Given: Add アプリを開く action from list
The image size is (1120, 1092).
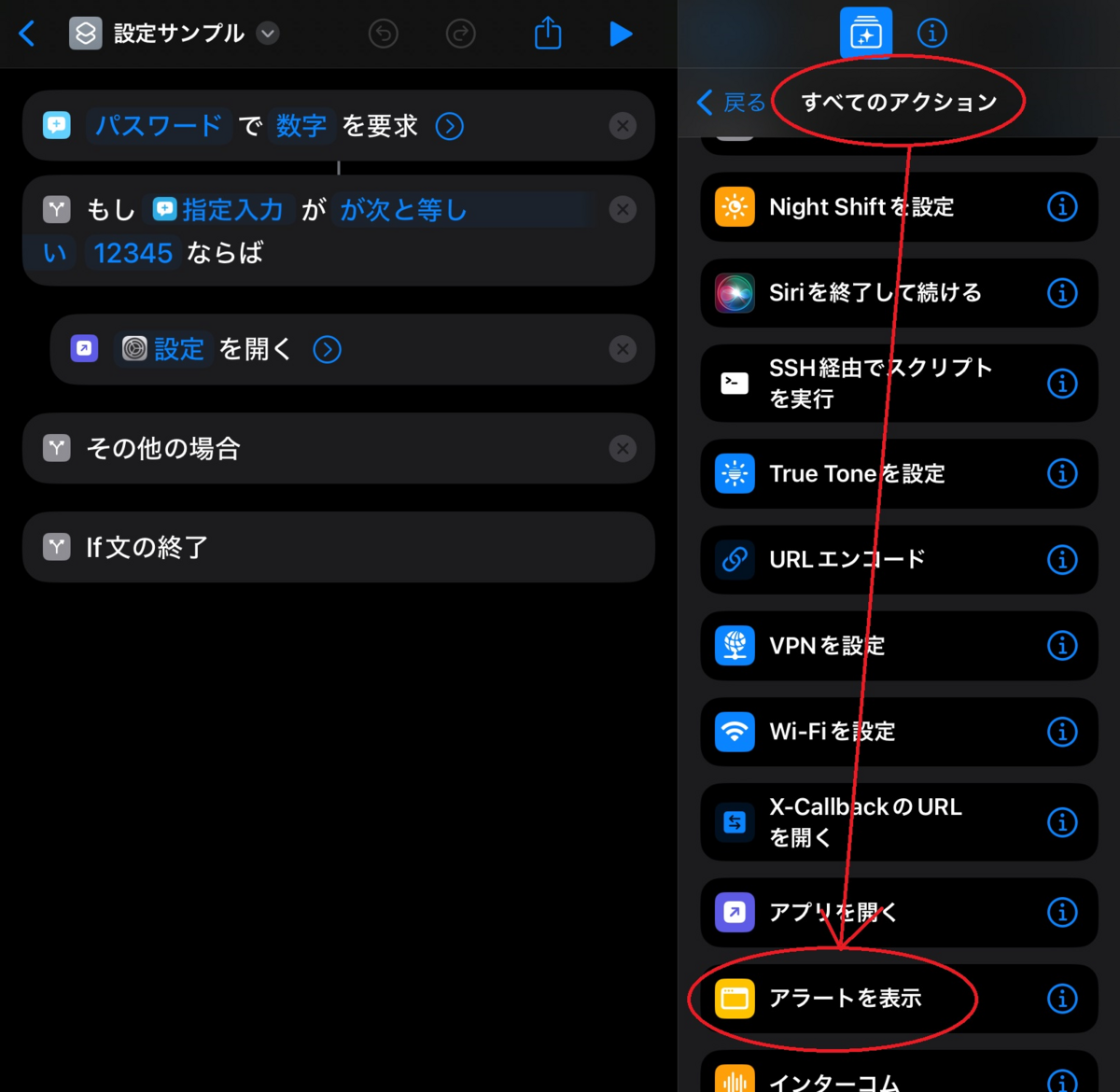Looking at the screenshot, I should (x=899, y=912).
